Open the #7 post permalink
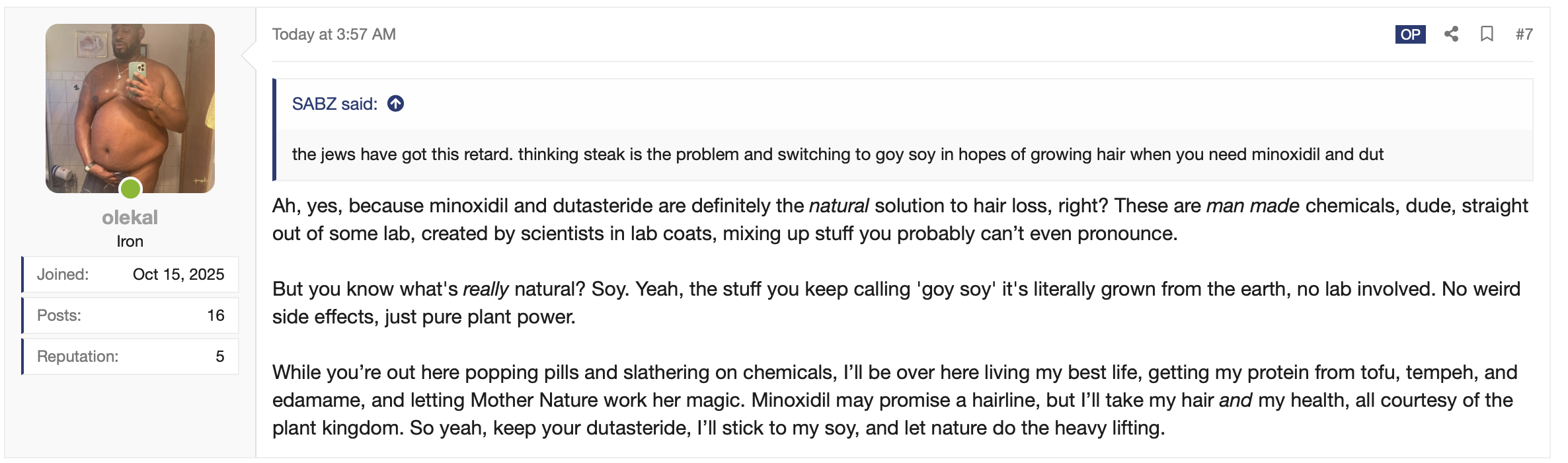 click(1524, 34)
